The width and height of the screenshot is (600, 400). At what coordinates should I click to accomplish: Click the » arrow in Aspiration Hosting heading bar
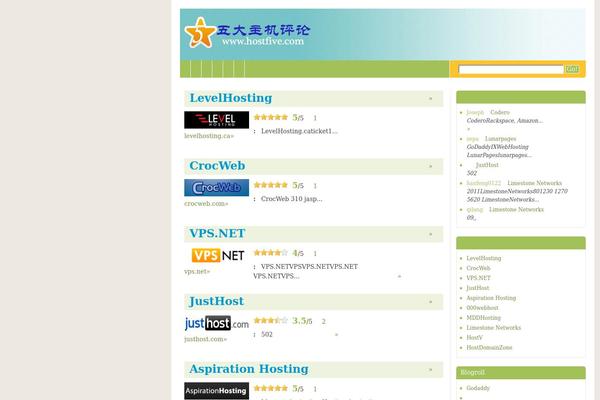click(x=430, y=370)
